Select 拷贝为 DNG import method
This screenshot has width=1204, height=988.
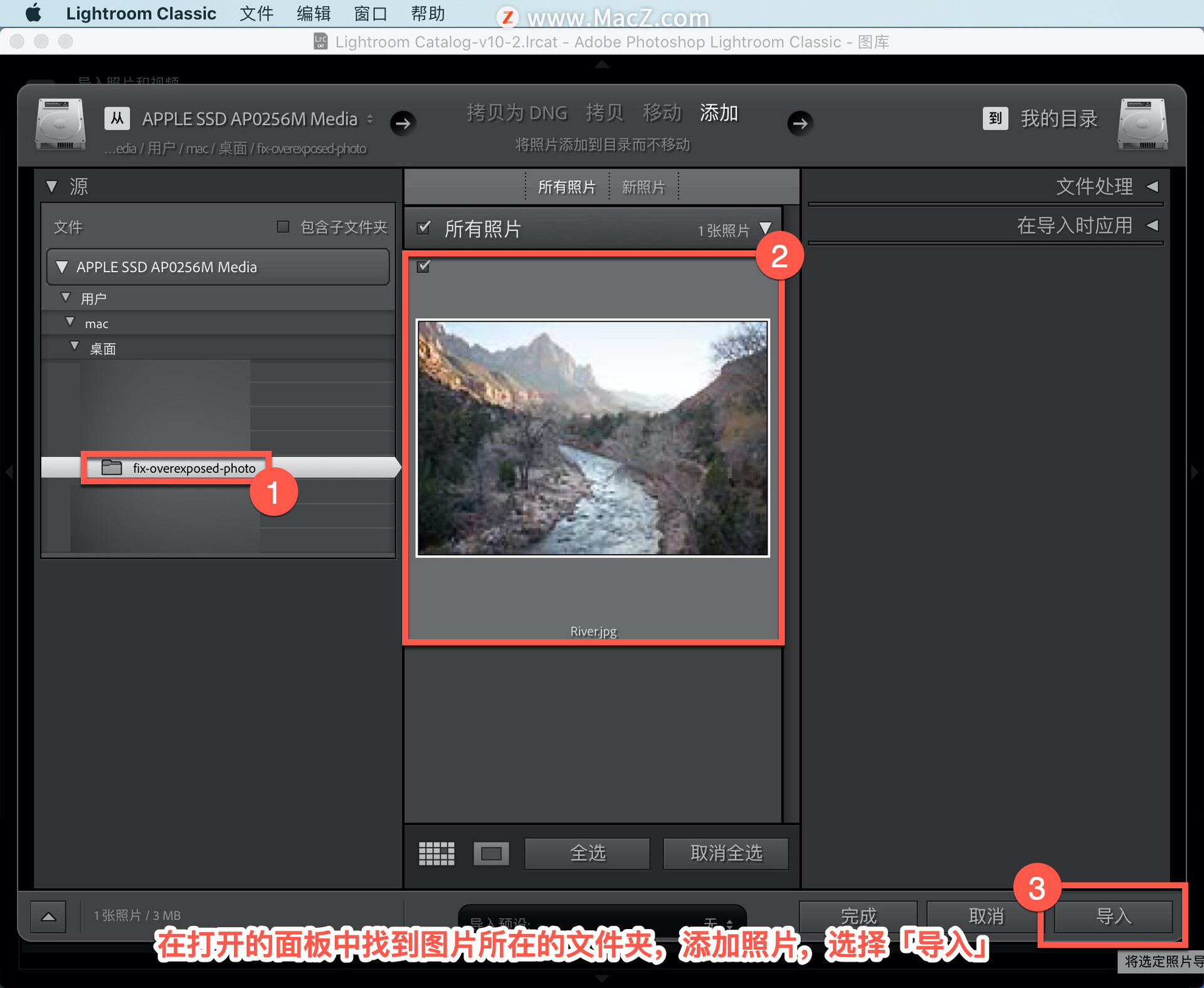click(x=517, y=113)
